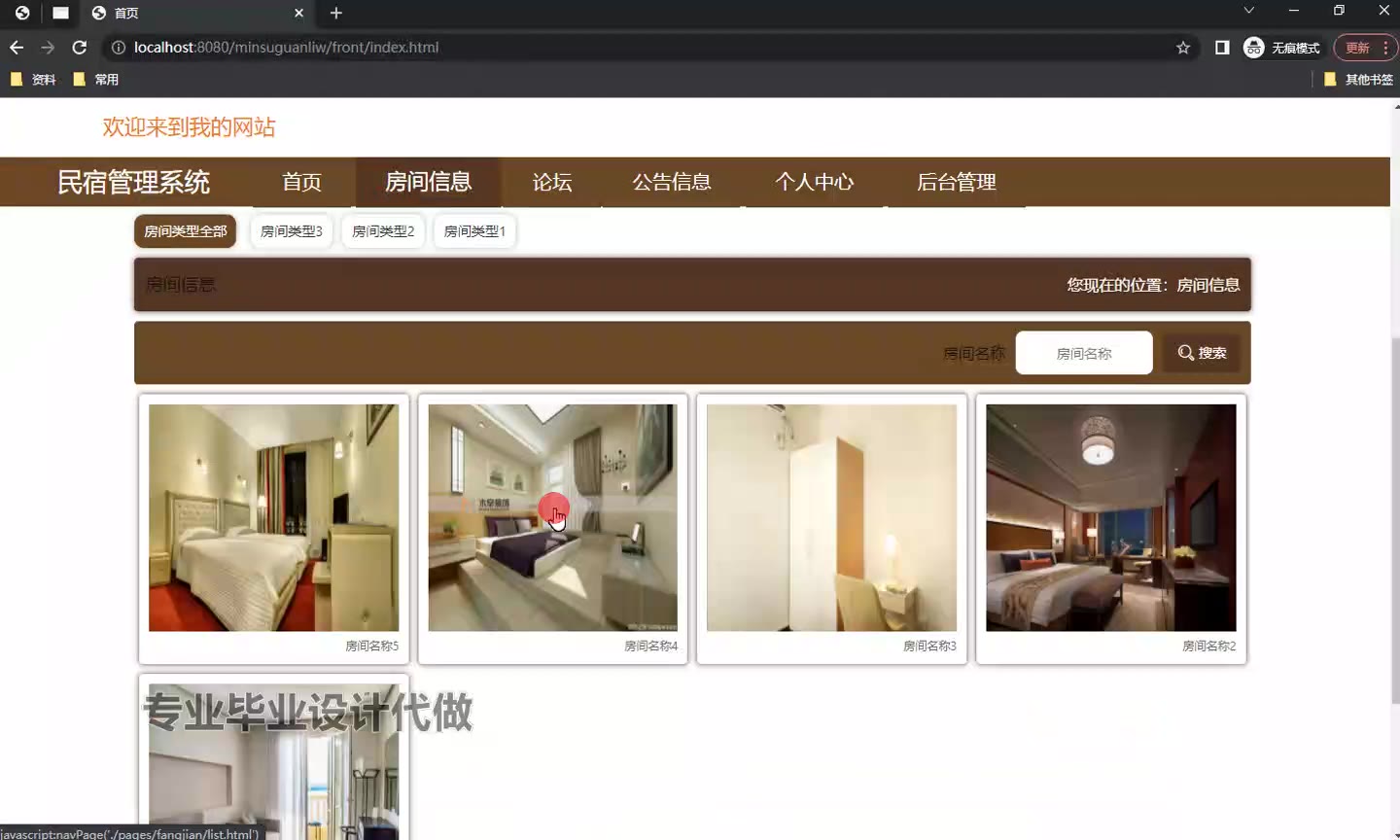Click the 房间名称 search input field
The width and height of the screenshot is (1400, 840).
click(1084, 353)
